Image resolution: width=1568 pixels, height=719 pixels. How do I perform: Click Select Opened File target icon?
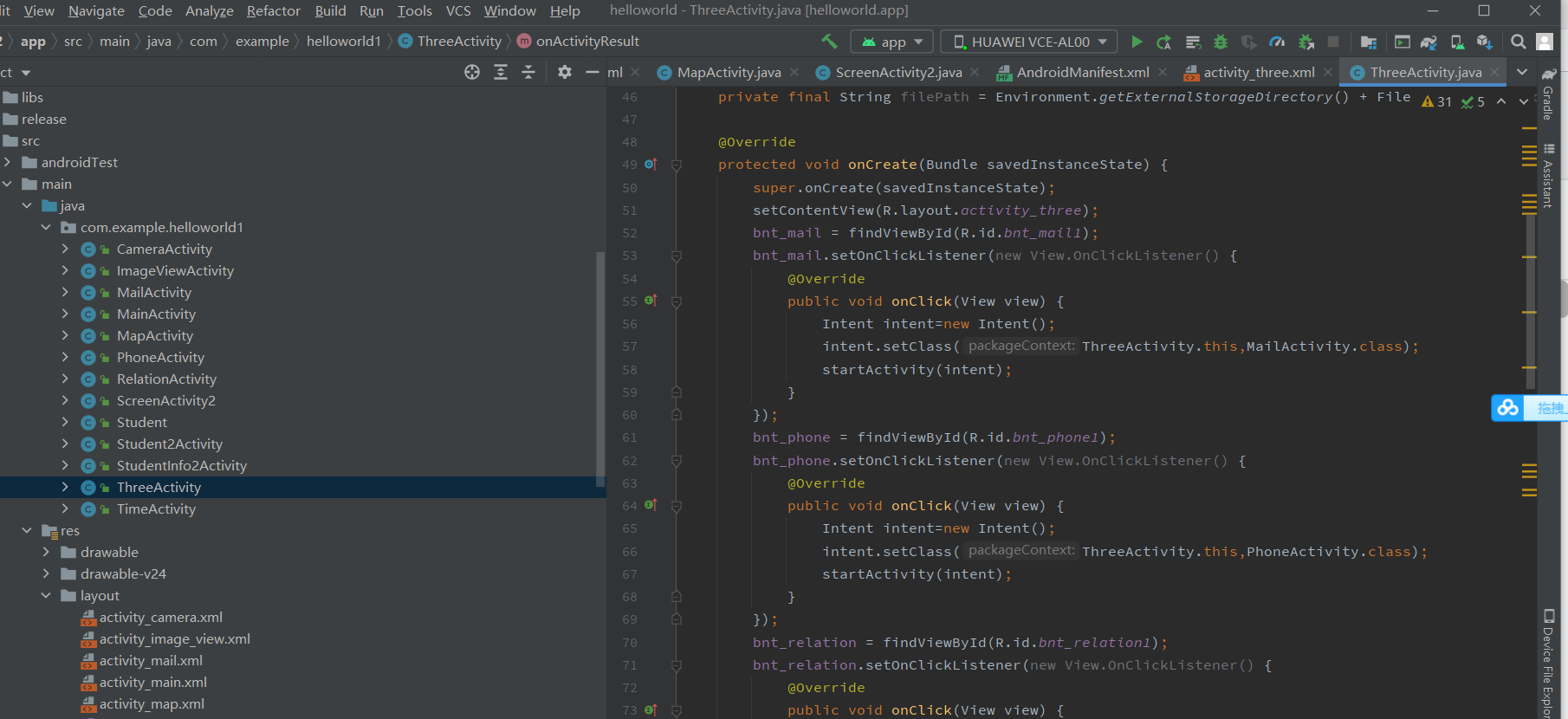point(472,72)
